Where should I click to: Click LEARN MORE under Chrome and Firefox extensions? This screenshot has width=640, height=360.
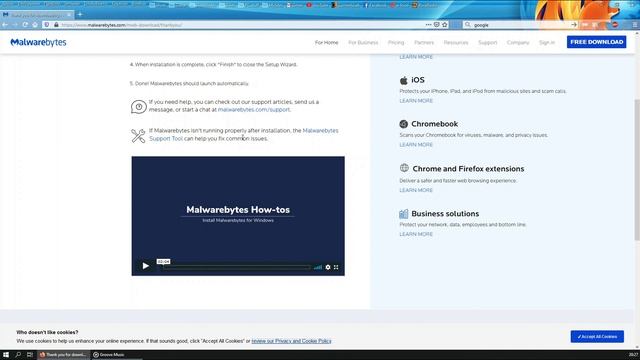[416, 190]
